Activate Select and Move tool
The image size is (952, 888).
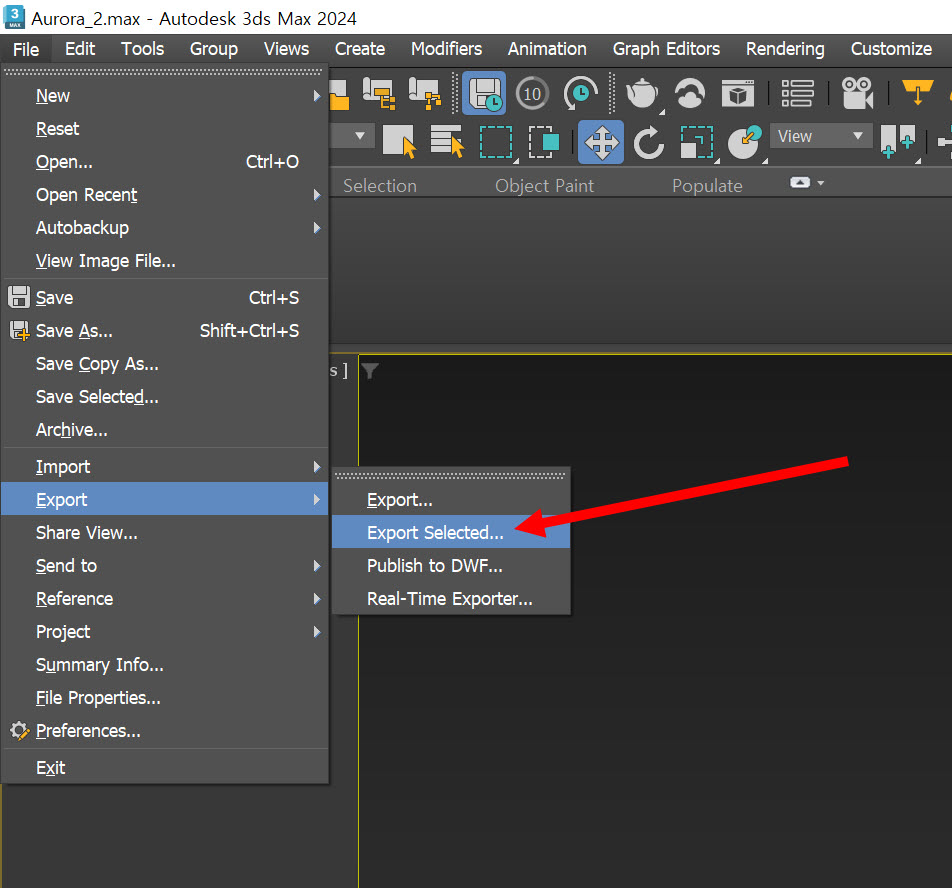coord(601,142)
